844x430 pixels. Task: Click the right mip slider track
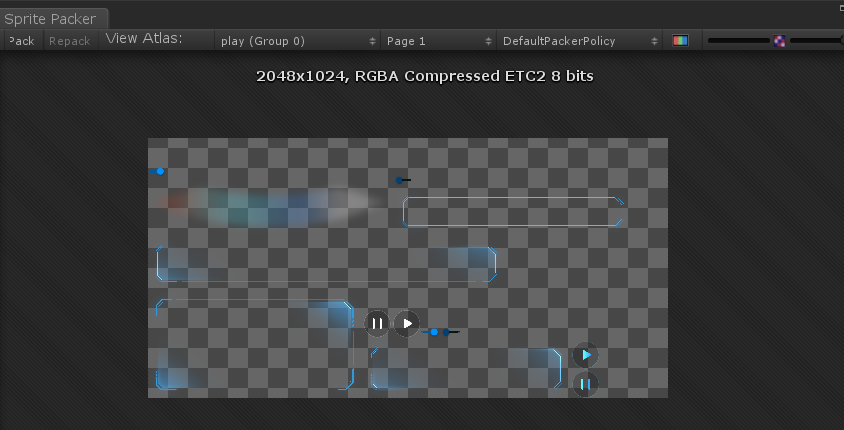tap(816, 40)
